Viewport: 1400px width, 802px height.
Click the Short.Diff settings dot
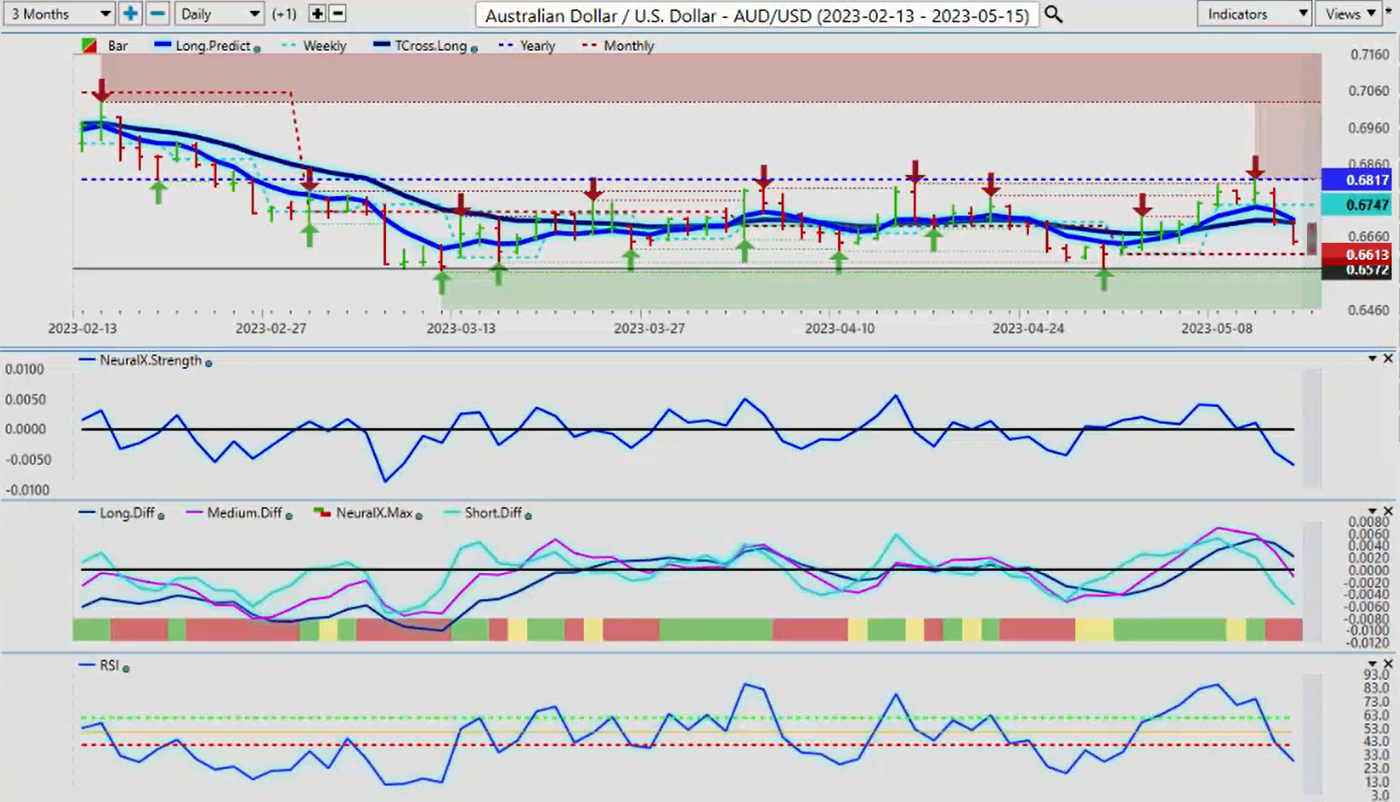coord(528,515)
